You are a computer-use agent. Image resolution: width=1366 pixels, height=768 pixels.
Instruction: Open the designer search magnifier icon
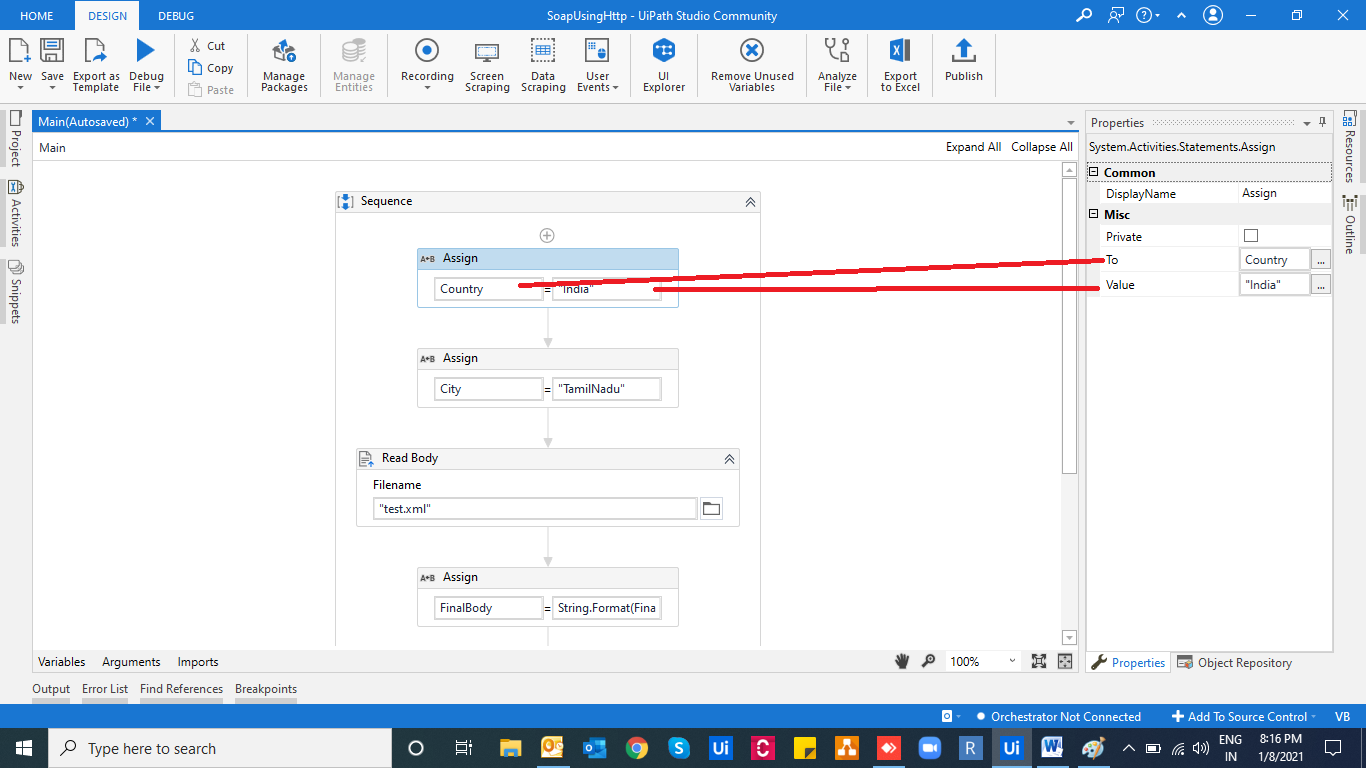tap(928, 661)
